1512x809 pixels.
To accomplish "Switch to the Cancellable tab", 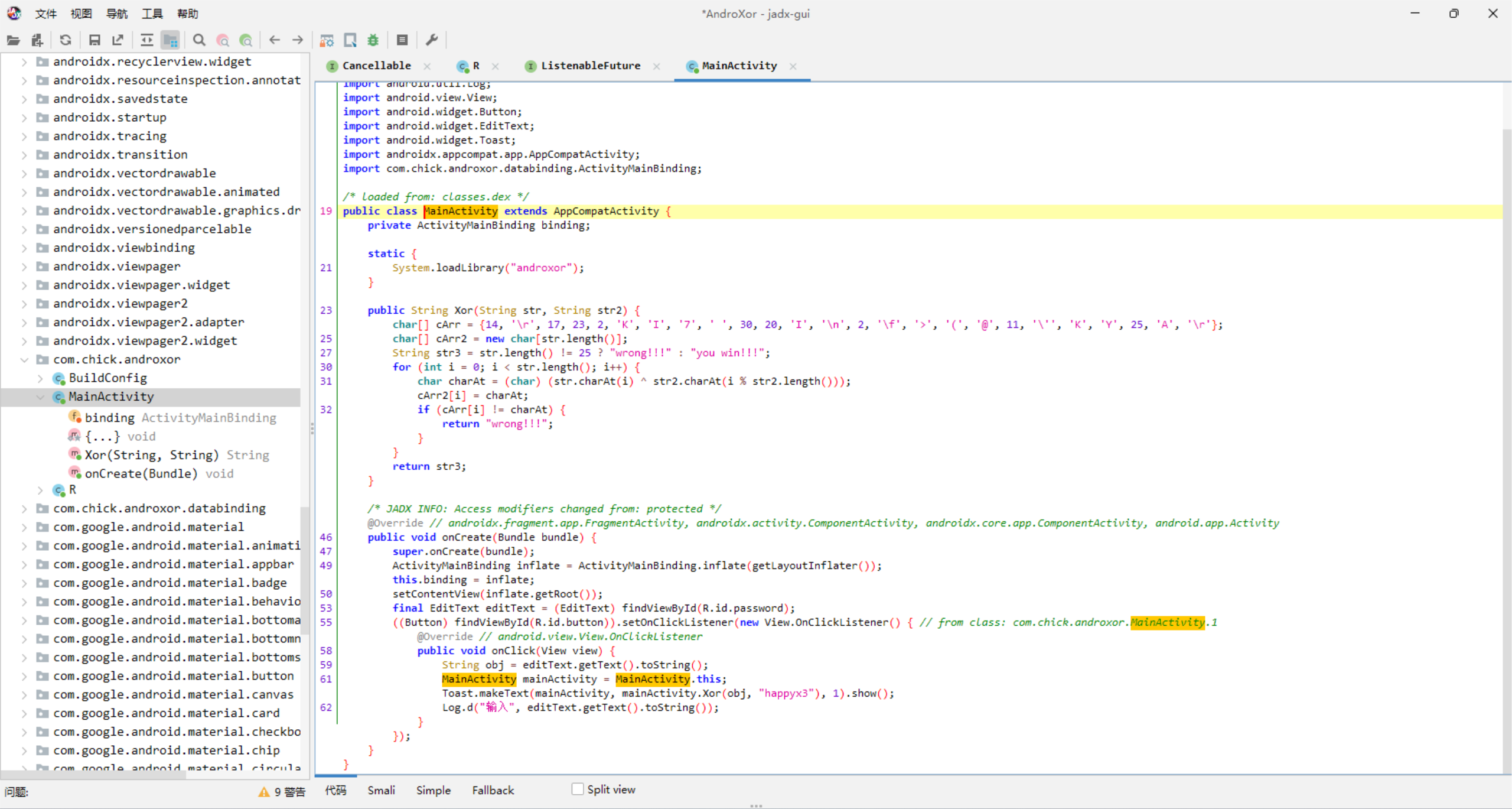I will 376,66.
